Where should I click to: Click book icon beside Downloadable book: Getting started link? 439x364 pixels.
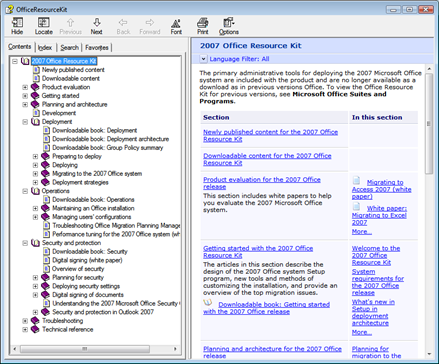[208, 303]
